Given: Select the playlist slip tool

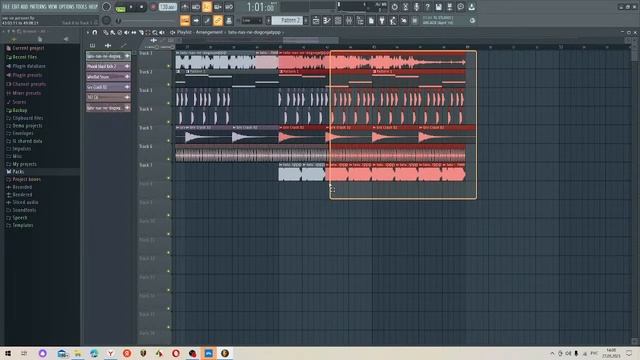Looking at the screenshot, I should point(133,32).
